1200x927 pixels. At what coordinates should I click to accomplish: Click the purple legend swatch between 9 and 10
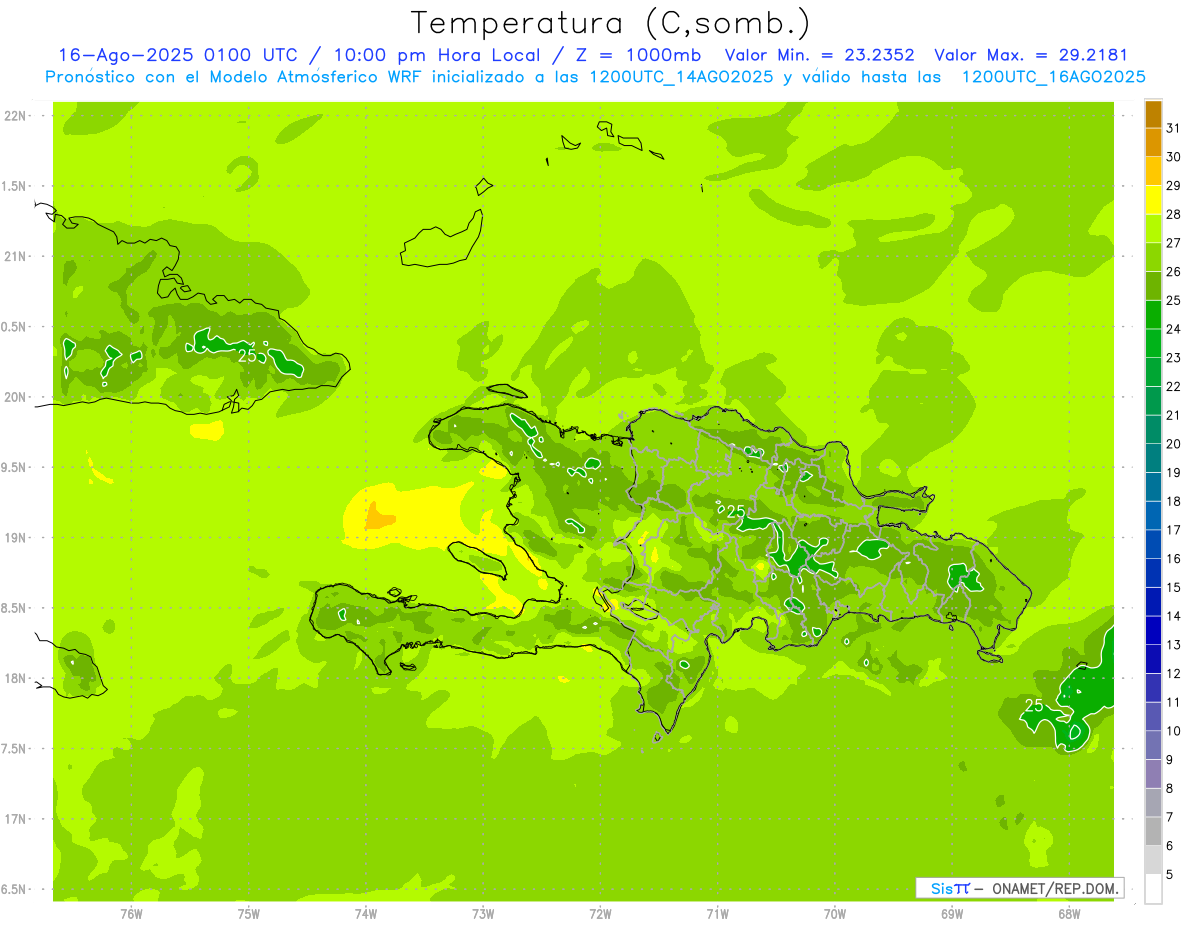coord(1153,745)
